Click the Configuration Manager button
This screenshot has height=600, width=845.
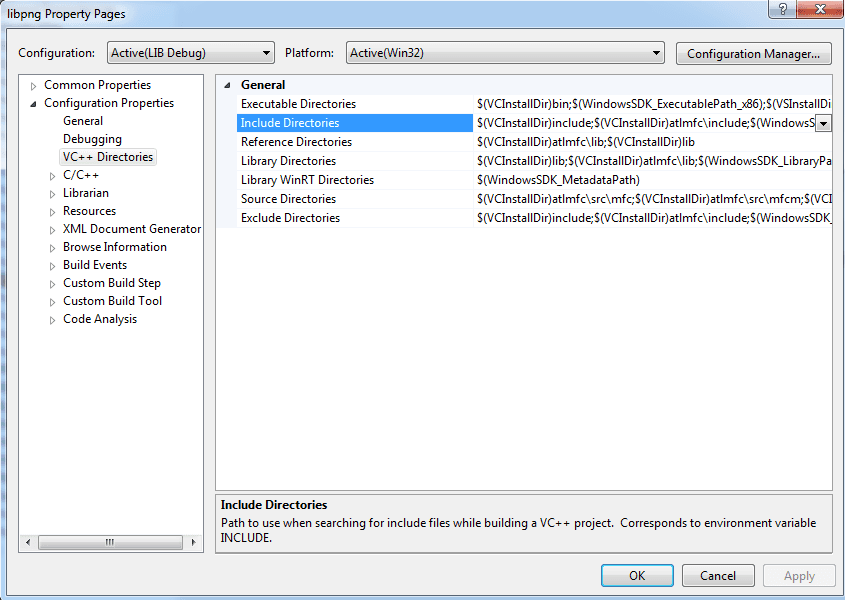tap(753, 53)
